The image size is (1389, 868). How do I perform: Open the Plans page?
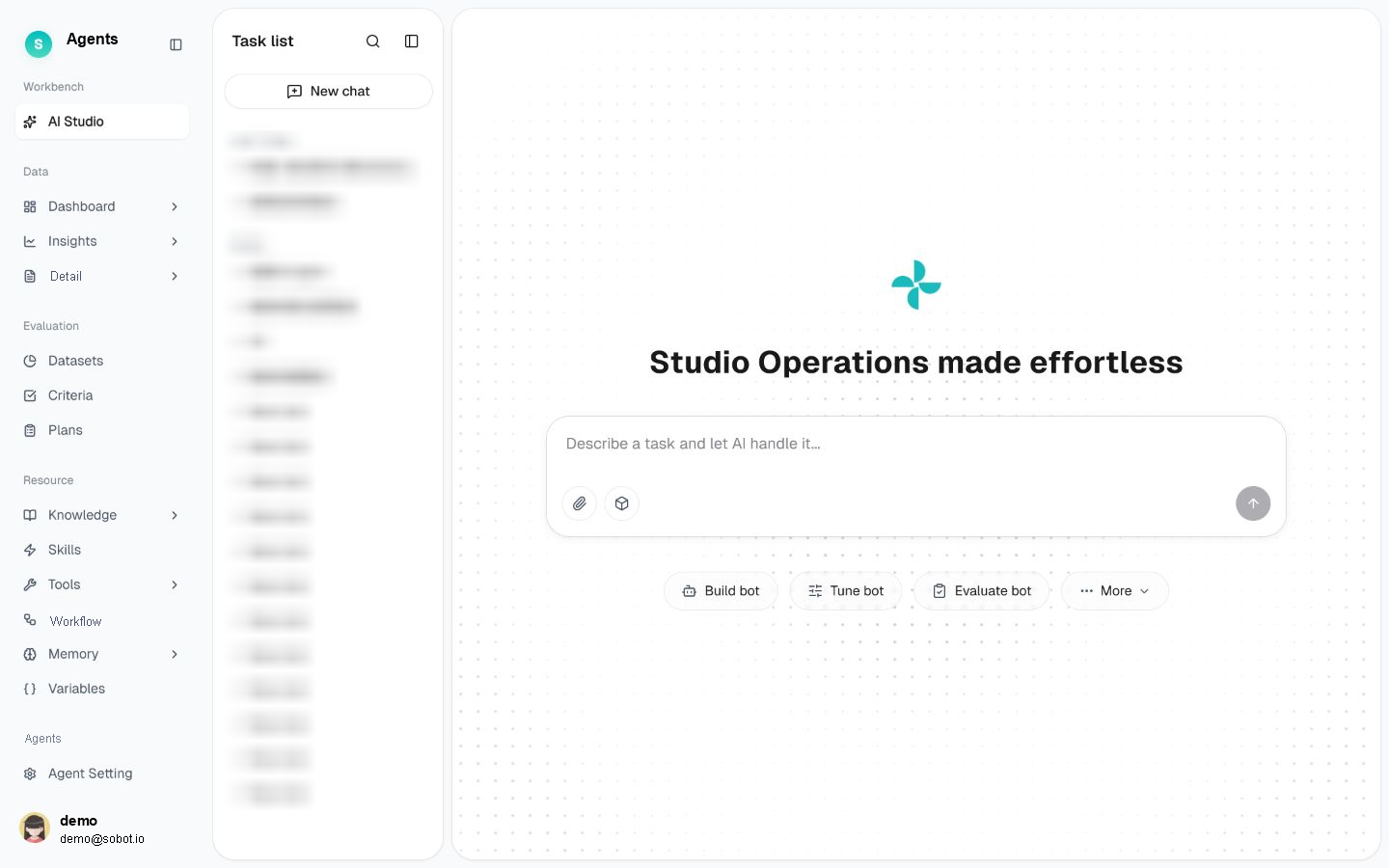point(102,430)
